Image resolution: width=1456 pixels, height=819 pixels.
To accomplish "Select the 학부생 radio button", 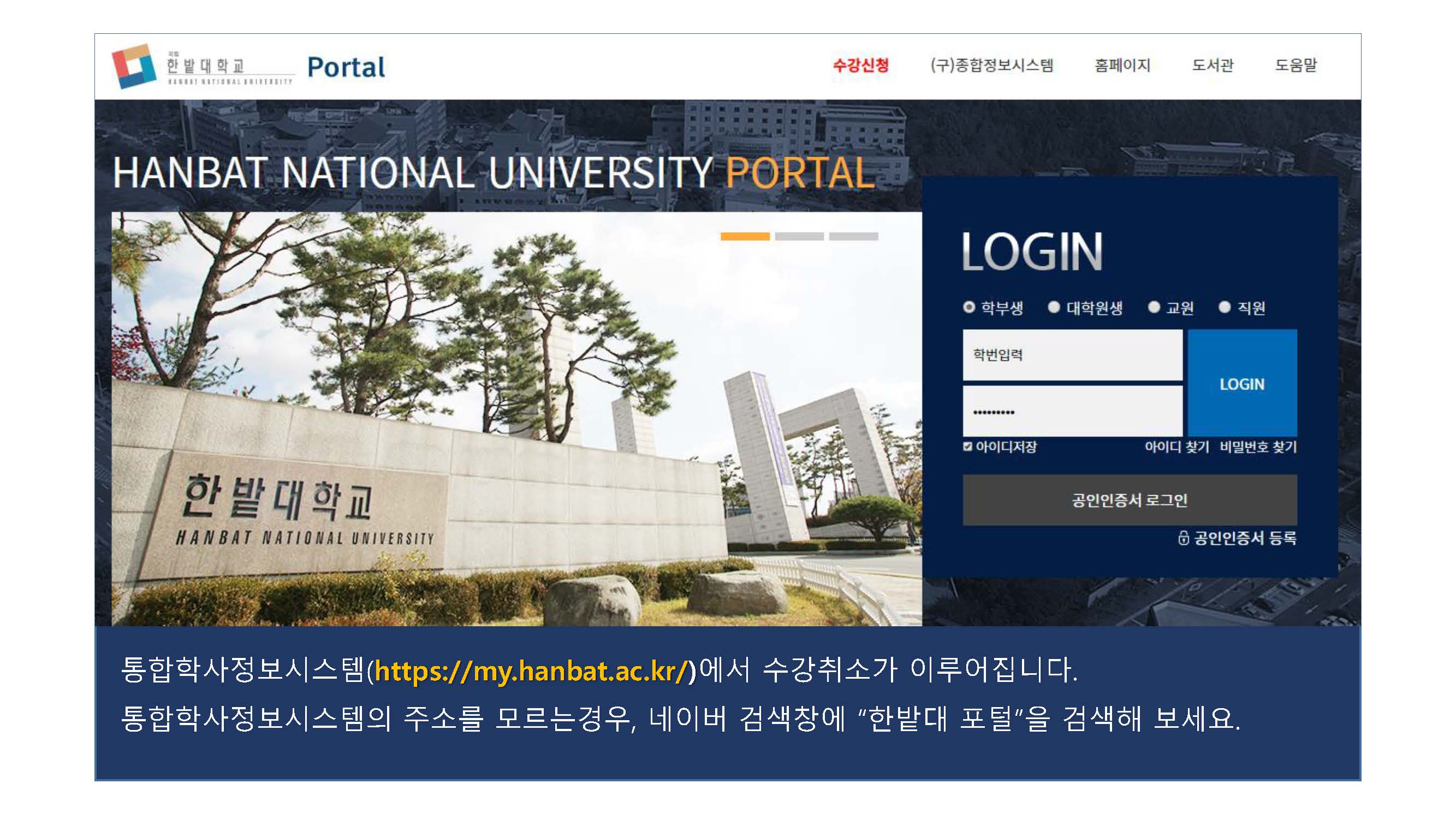I will click(x=969, y=307).
